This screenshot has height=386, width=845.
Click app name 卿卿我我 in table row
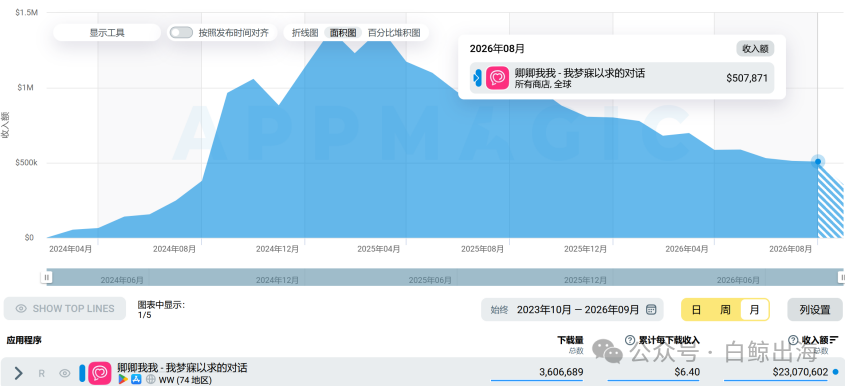pos(182,368)
